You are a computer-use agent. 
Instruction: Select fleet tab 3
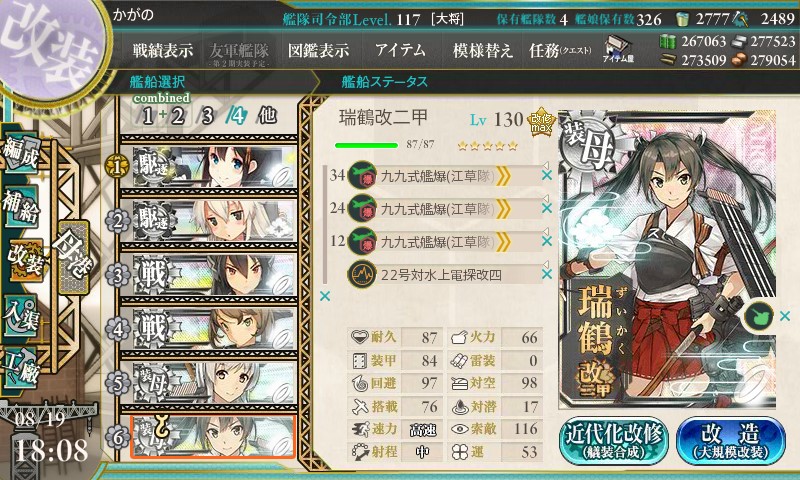click(207, 116)
